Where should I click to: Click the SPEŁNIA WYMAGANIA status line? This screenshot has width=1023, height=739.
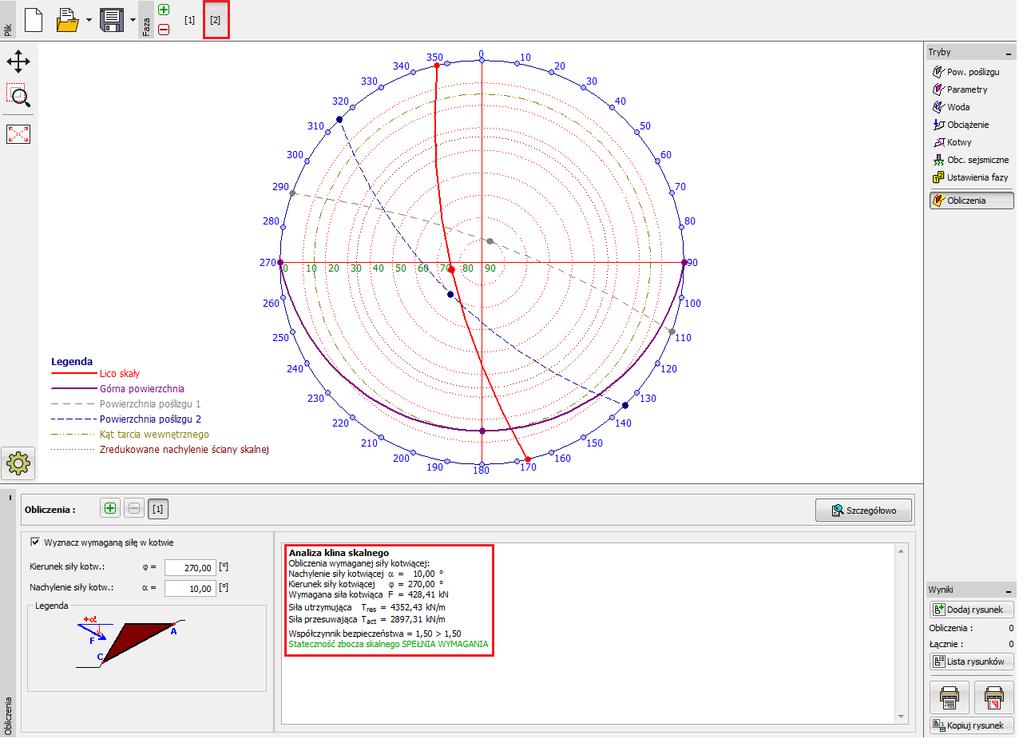(388, 644)
